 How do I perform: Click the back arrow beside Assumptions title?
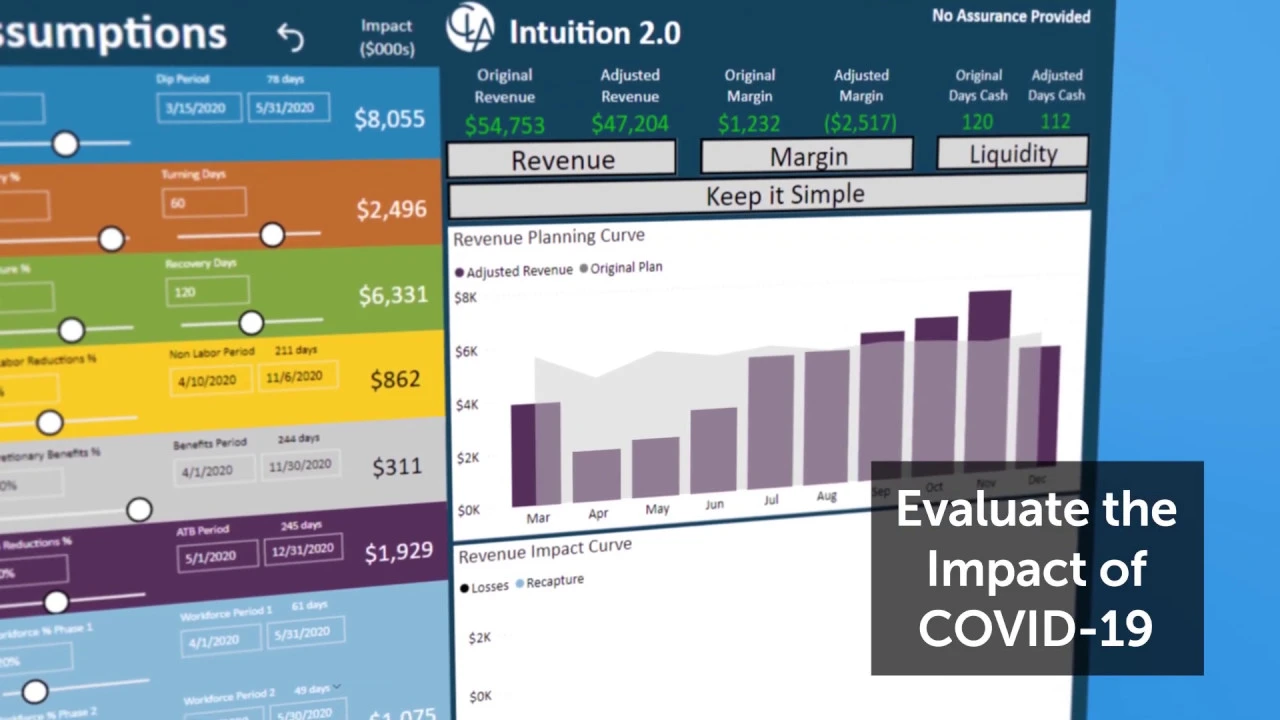coord(290,37)
